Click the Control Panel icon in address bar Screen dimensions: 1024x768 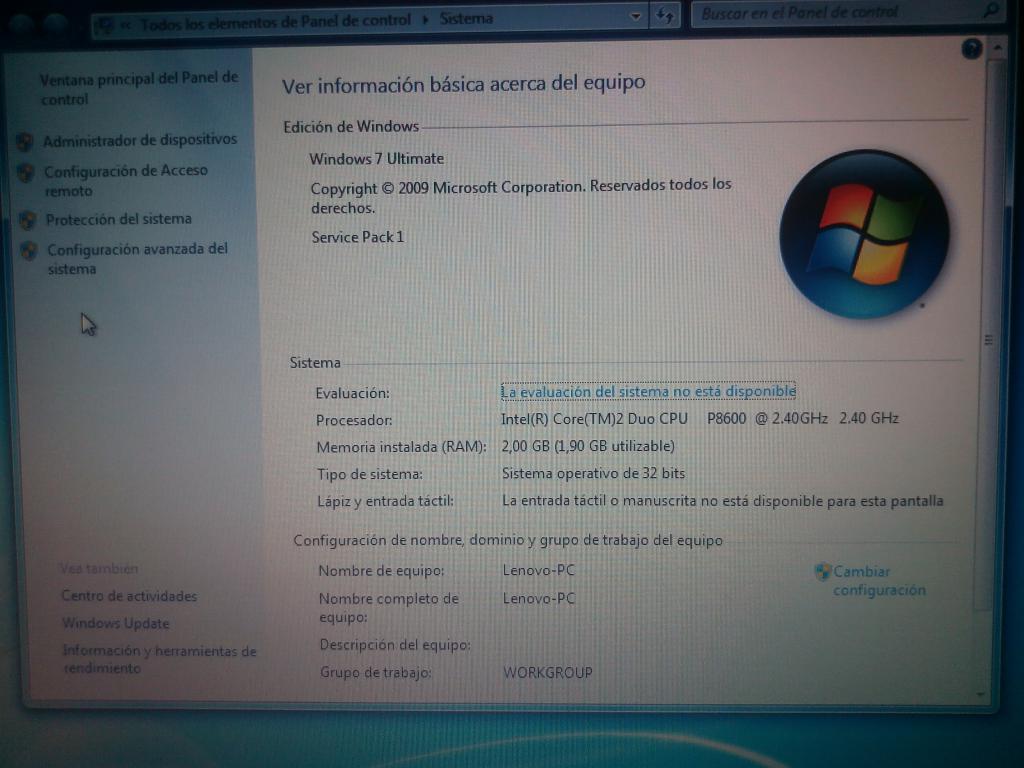click(104, 25)
